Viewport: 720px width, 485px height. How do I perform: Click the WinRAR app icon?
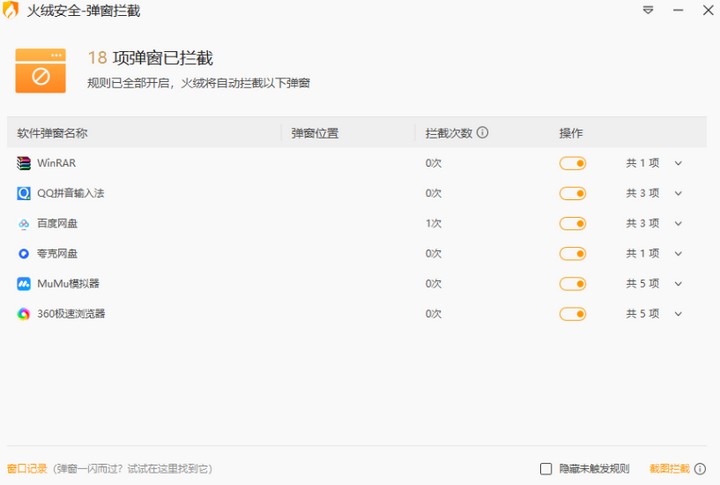coord(24,163)
